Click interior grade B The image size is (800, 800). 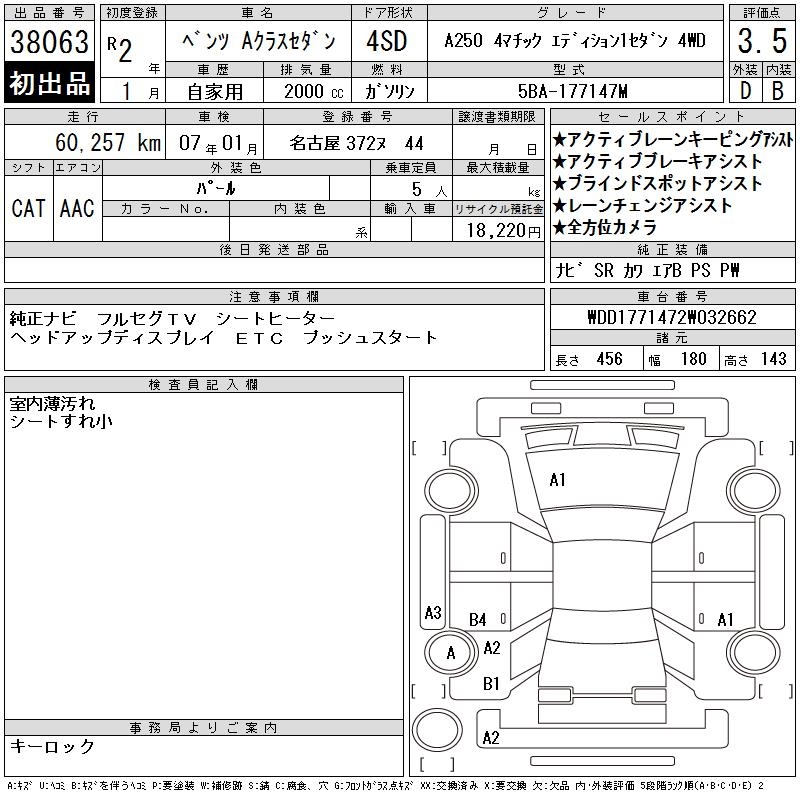[x=778, y=91]
